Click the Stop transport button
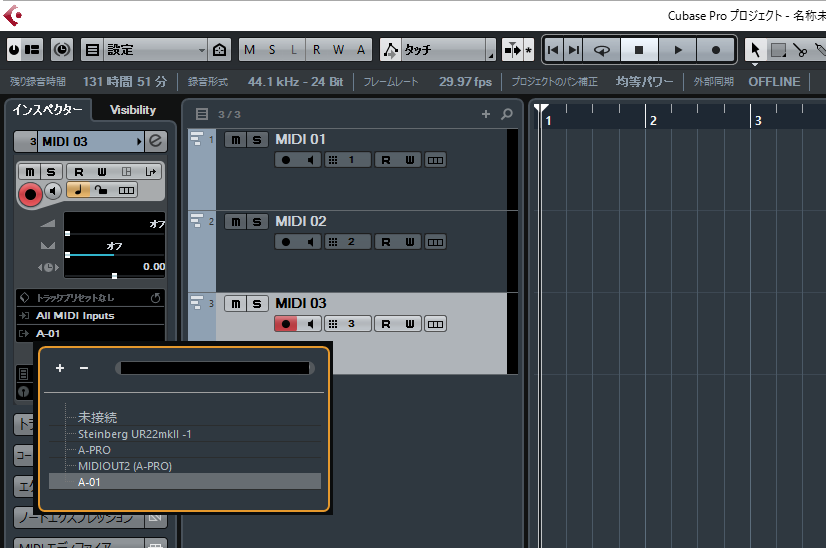 [x=639, y=50]
